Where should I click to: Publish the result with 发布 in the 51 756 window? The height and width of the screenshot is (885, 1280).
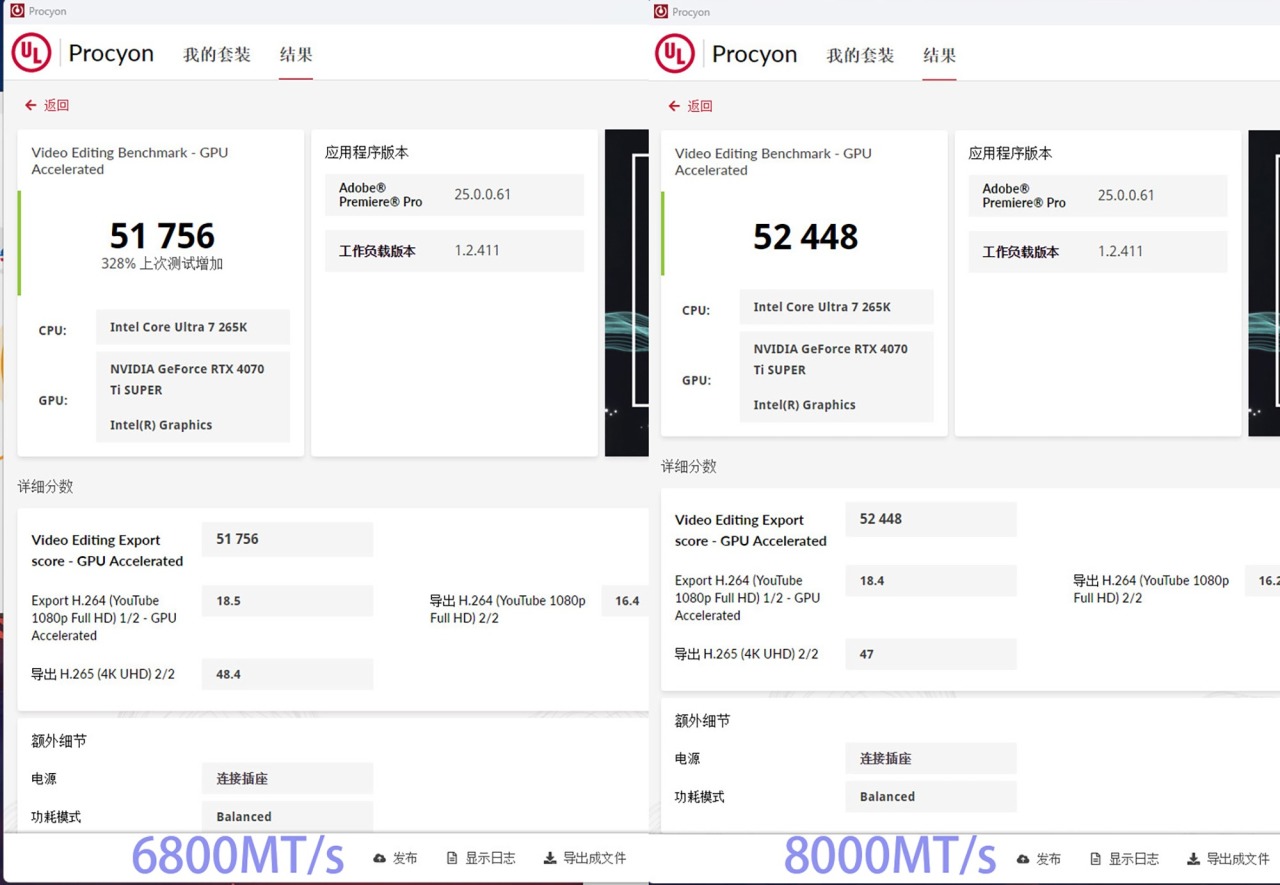[x=395, y=858]
